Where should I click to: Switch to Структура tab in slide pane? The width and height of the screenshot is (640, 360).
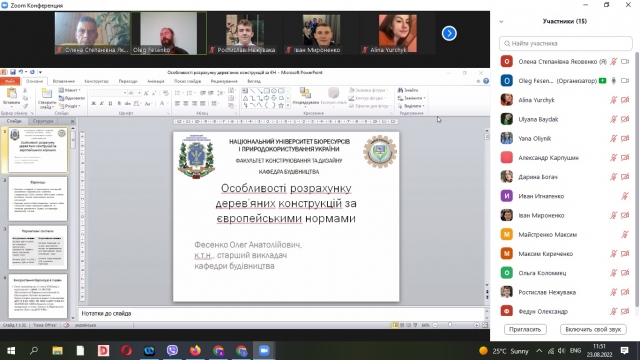(43, 121)
